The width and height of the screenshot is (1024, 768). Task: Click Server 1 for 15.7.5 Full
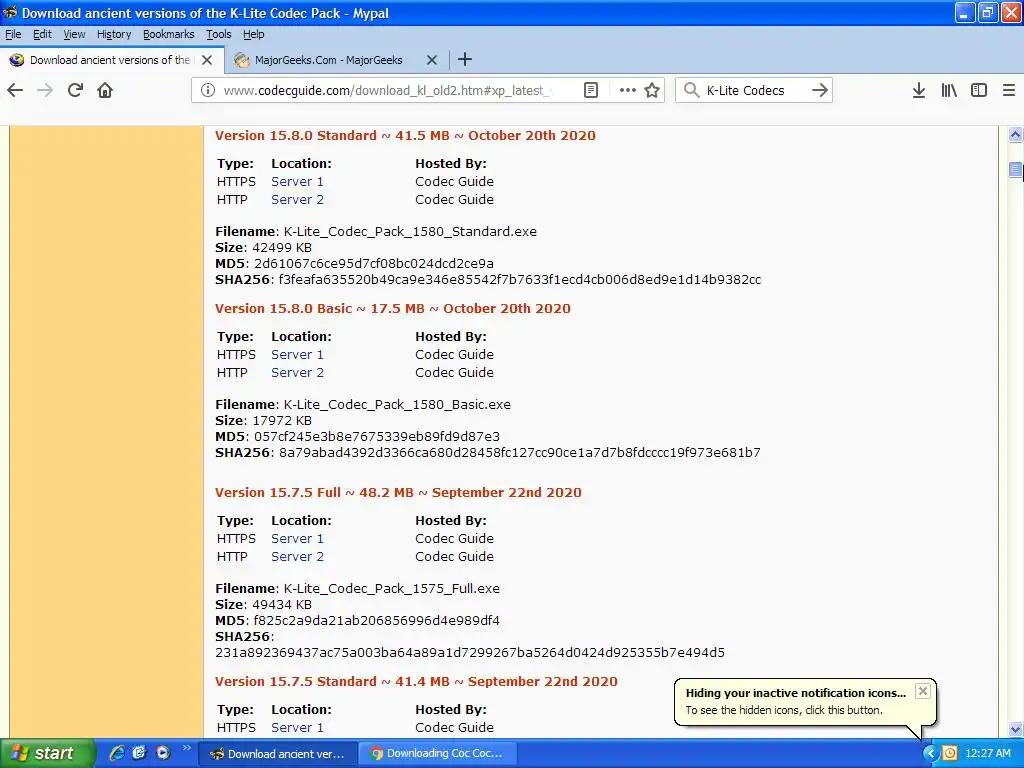[297, 539]
